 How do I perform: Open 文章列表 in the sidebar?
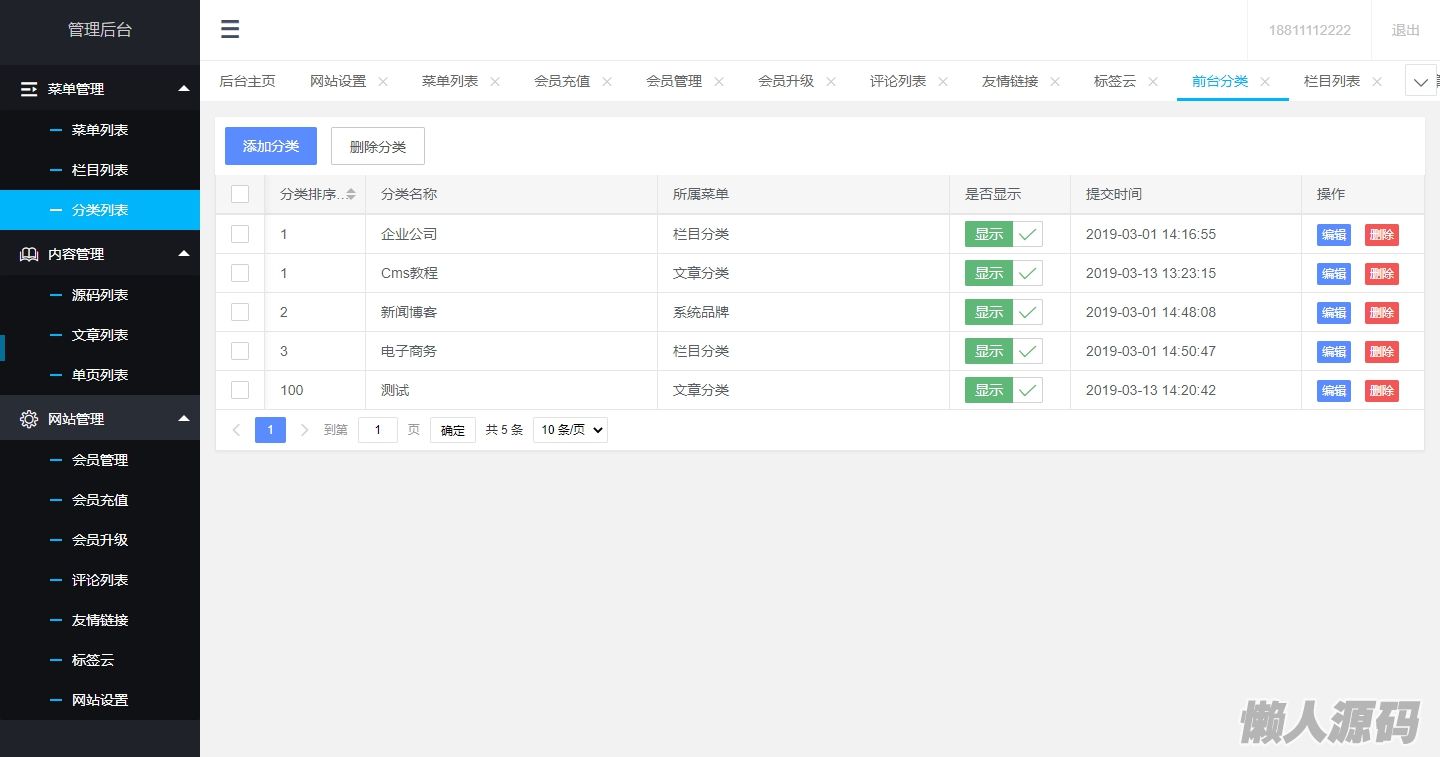coord(100,335)
